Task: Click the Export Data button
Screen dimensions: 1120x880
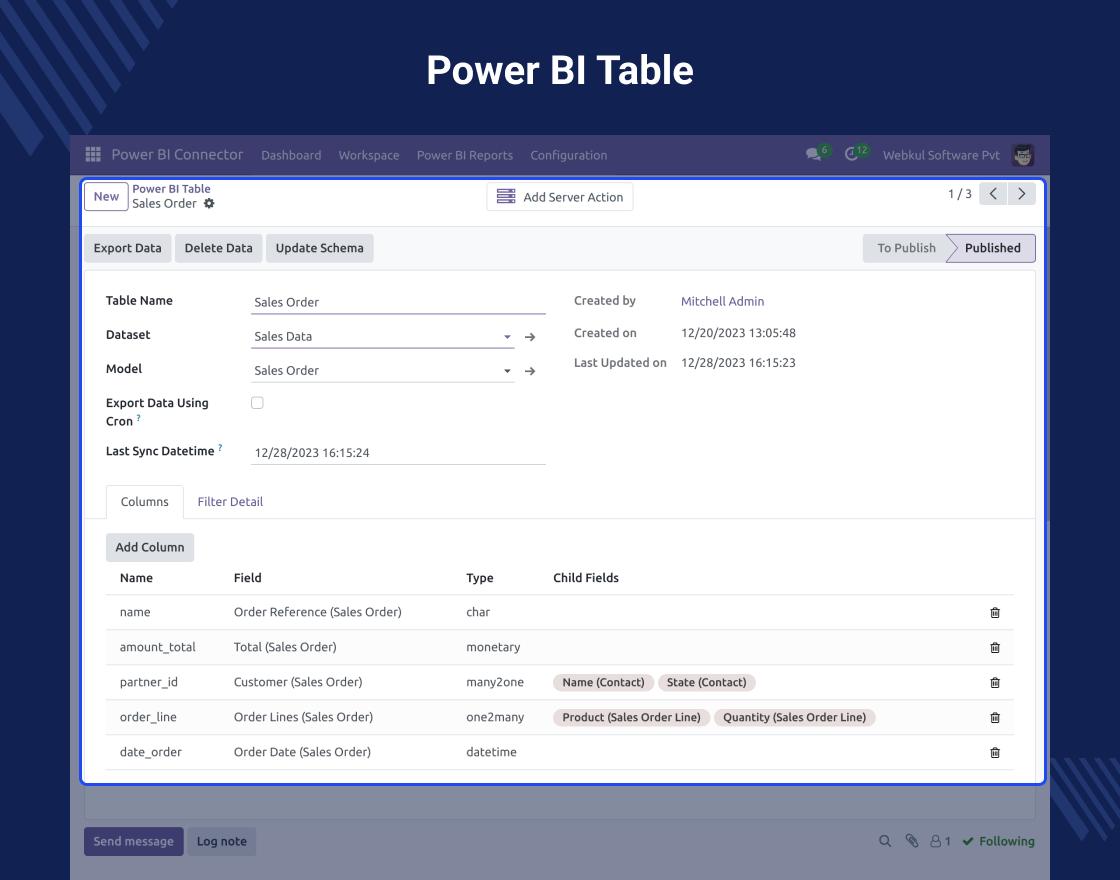Action: pos(127,247)
